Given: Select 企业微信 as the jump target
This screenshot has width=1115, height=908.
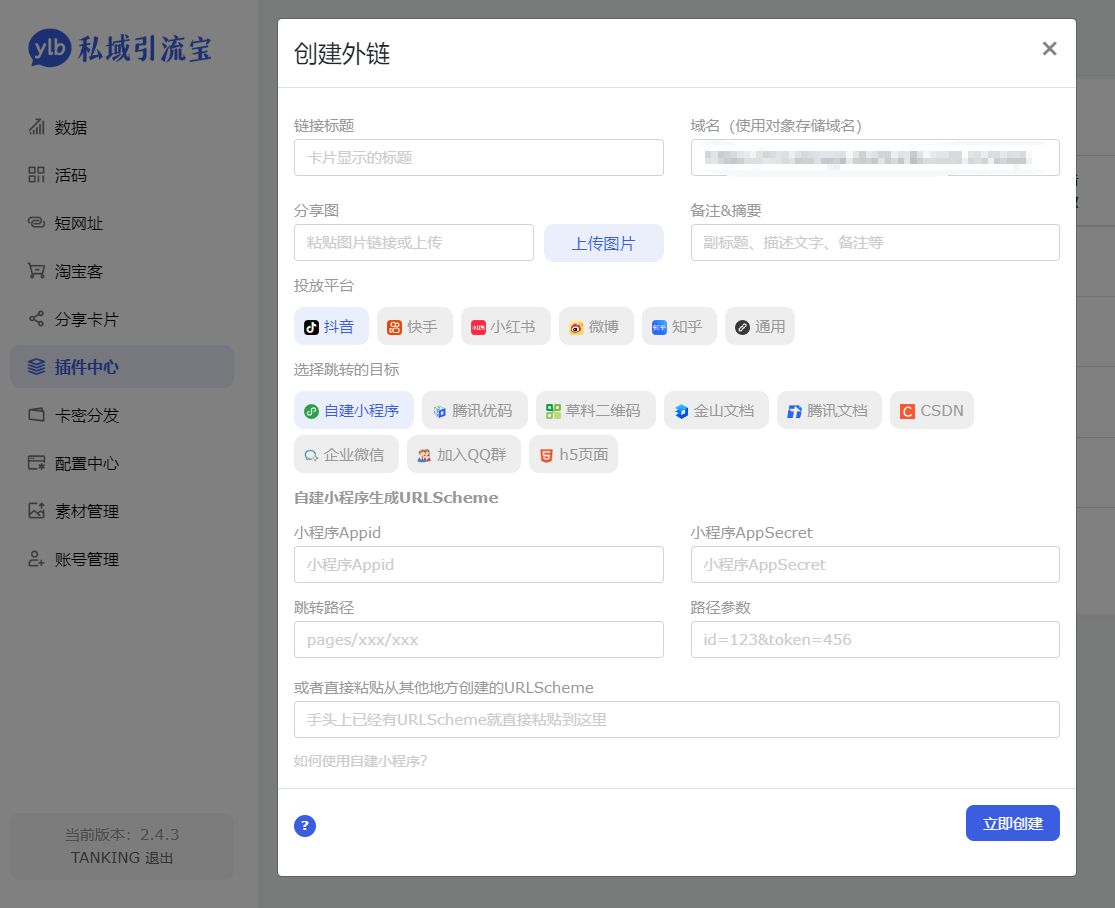Looking at the screenshot, I should [345, 454].
